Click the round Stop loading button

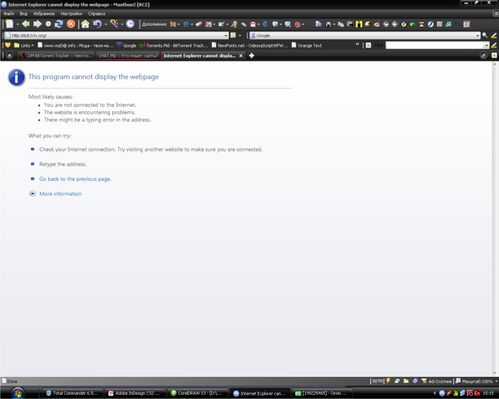pos(48,24)
